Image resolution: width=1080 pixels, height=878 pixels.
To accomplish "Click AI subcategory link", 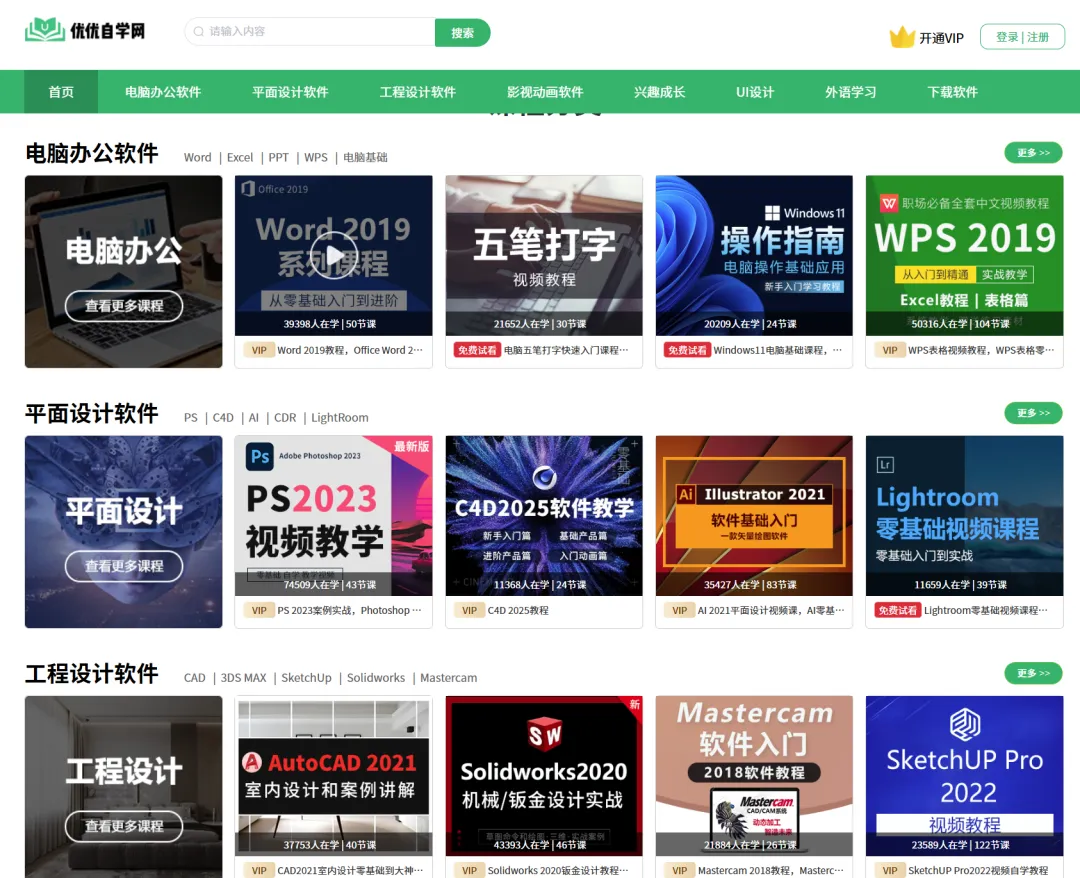I will pyautogui.click(x=253, y=417).
